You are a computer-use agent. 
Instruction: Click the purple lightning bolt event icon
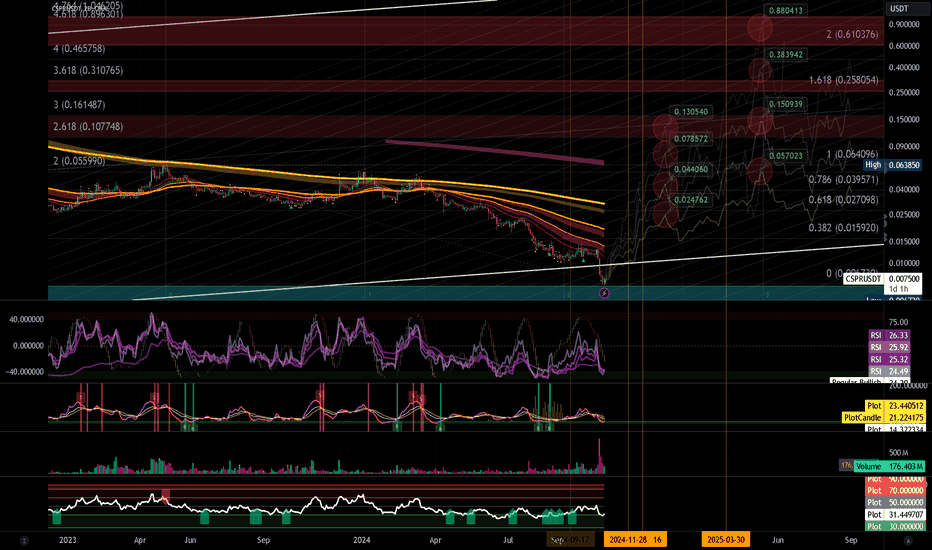click(x=604, y=293)
